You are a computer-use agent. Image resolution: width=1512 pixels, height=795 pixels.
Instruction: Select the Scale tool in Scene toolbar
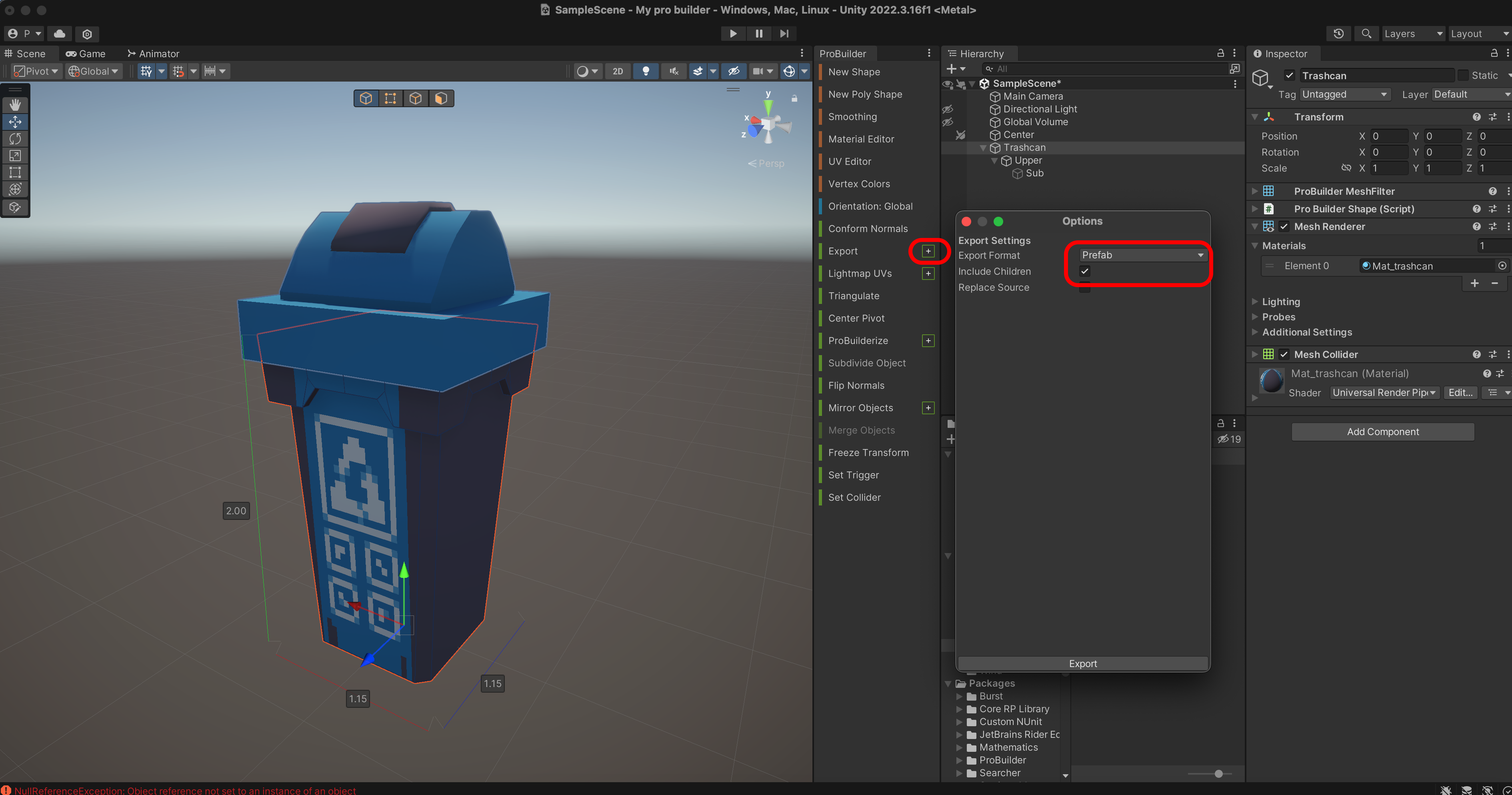click(x=15, y=156)
